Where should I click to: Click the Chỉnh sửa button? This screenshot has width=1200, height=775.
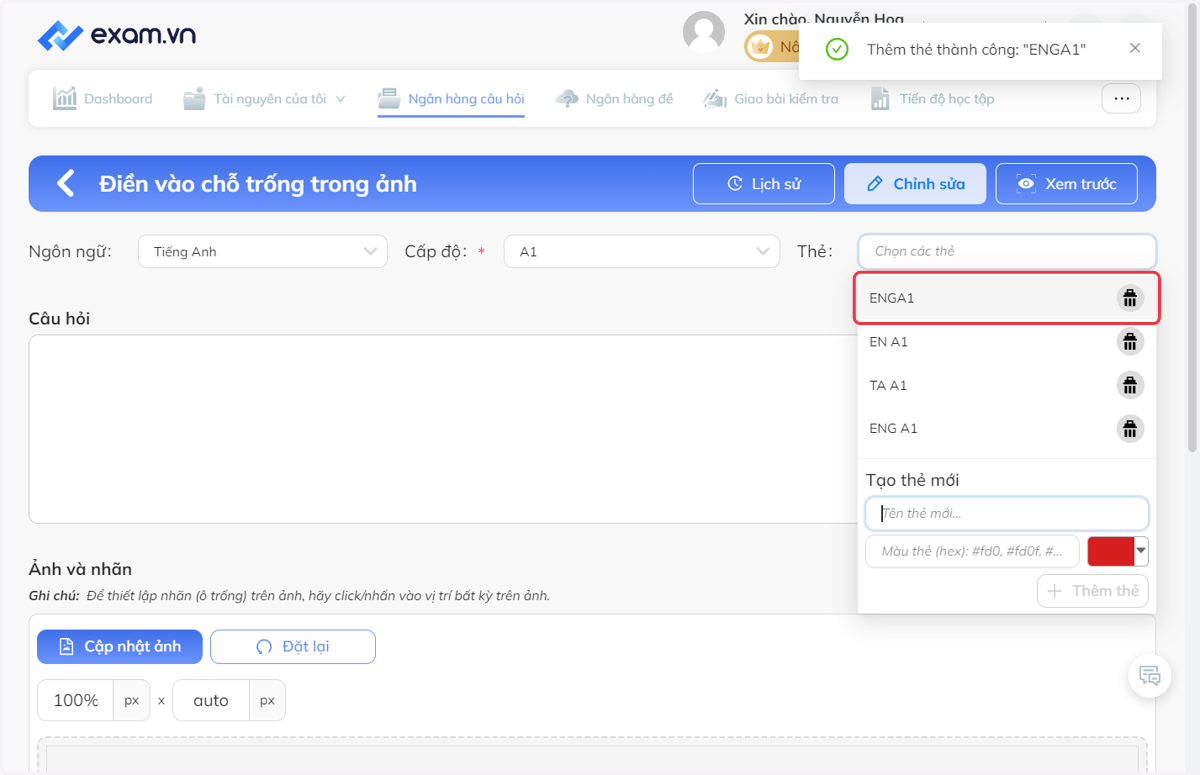[x=915, y=184]
